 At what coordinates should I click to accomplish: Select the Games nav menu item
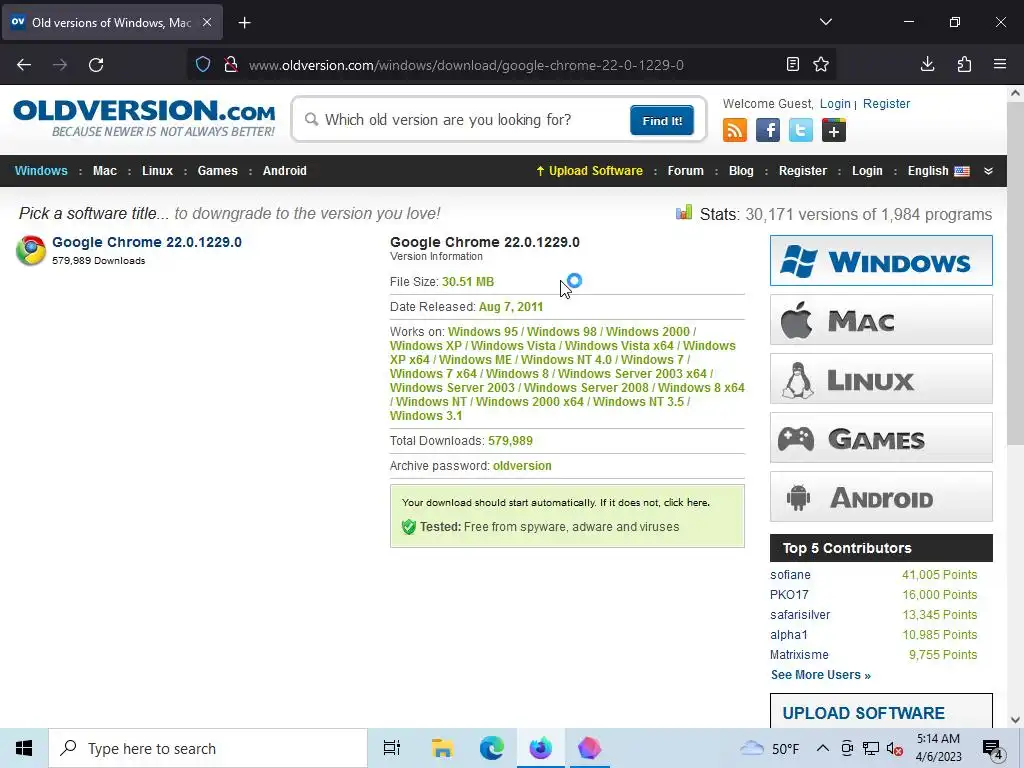pyautogui.click(x=217, y=171)
